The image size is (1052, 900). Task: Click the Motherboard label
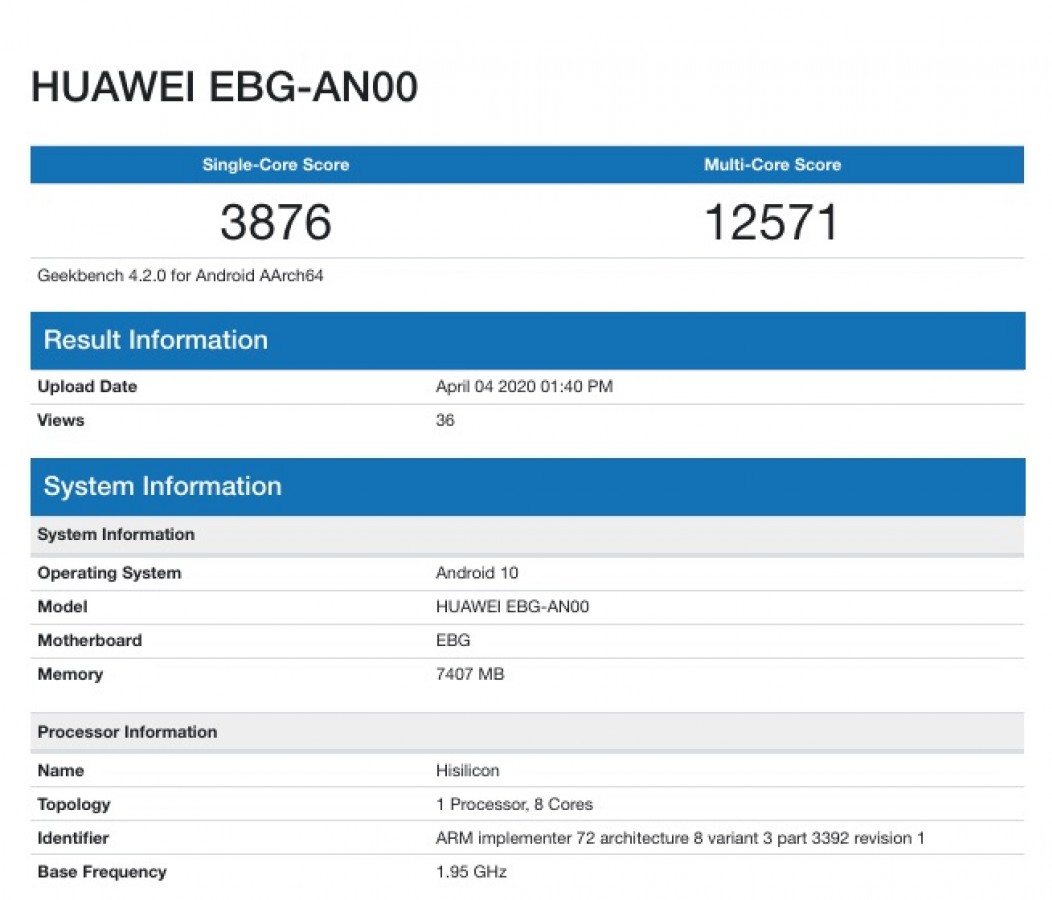tap(90, 640)
